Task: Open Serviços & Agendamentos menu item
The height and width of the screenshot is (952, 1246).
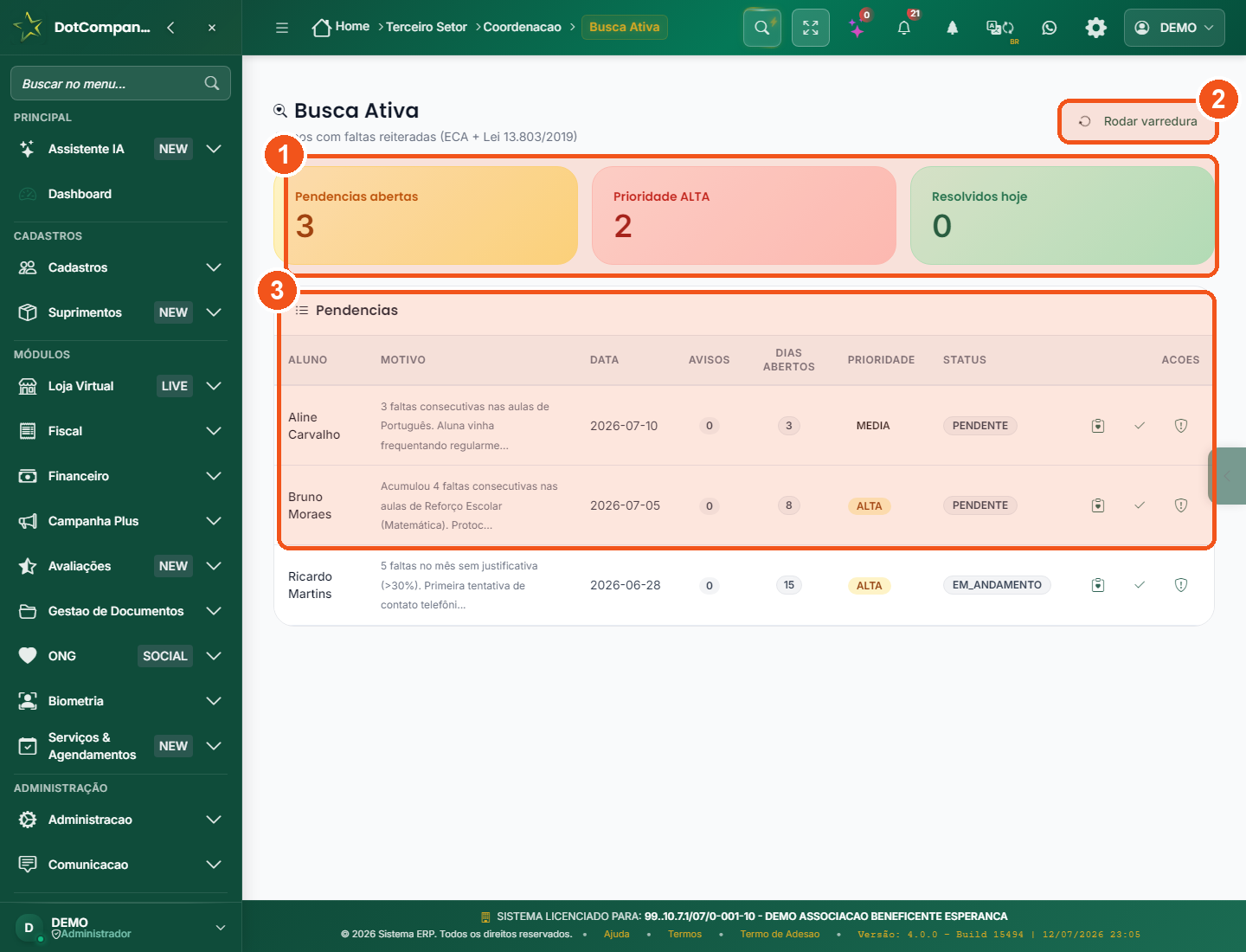Action: [93, 746]
